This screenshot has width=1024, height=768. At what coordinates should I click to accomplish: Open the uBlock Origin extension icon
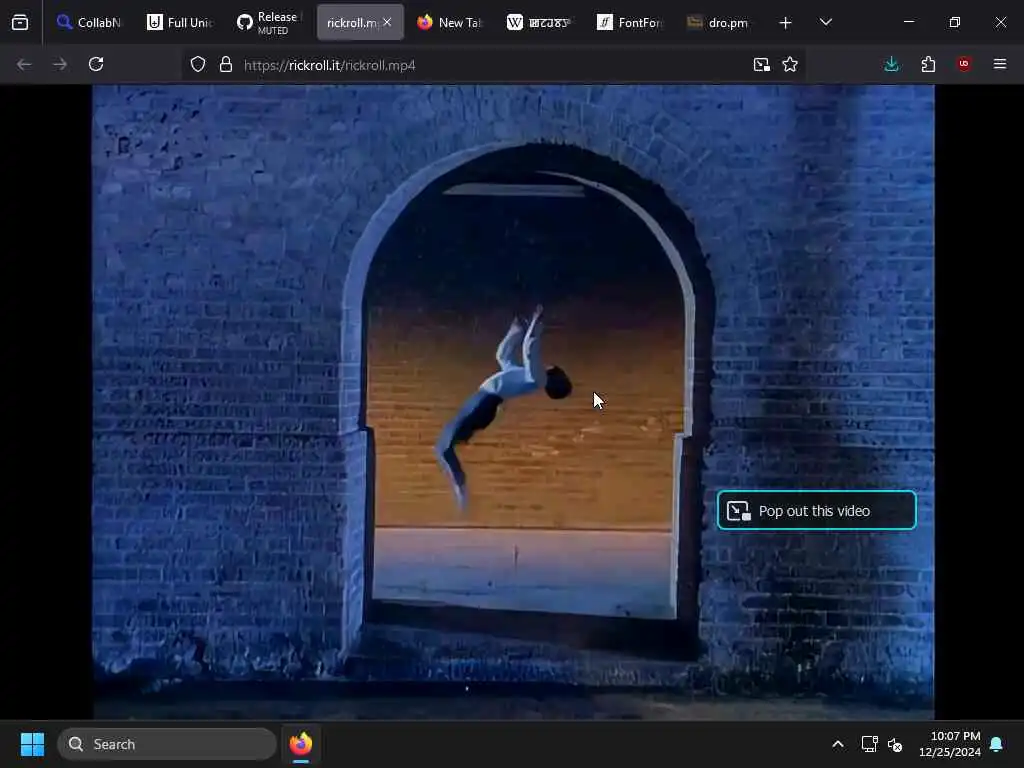pos(964,64)
